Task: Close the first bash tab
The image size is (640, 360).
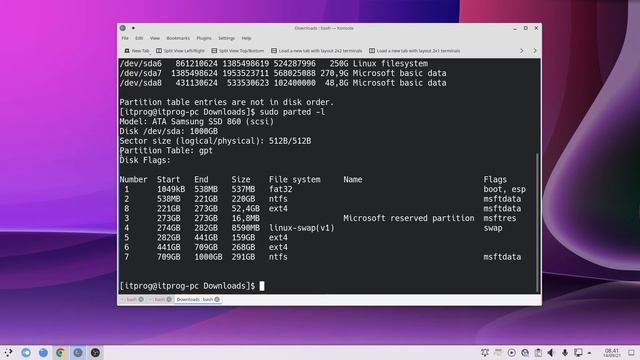Action: click(x=141, y=300)
